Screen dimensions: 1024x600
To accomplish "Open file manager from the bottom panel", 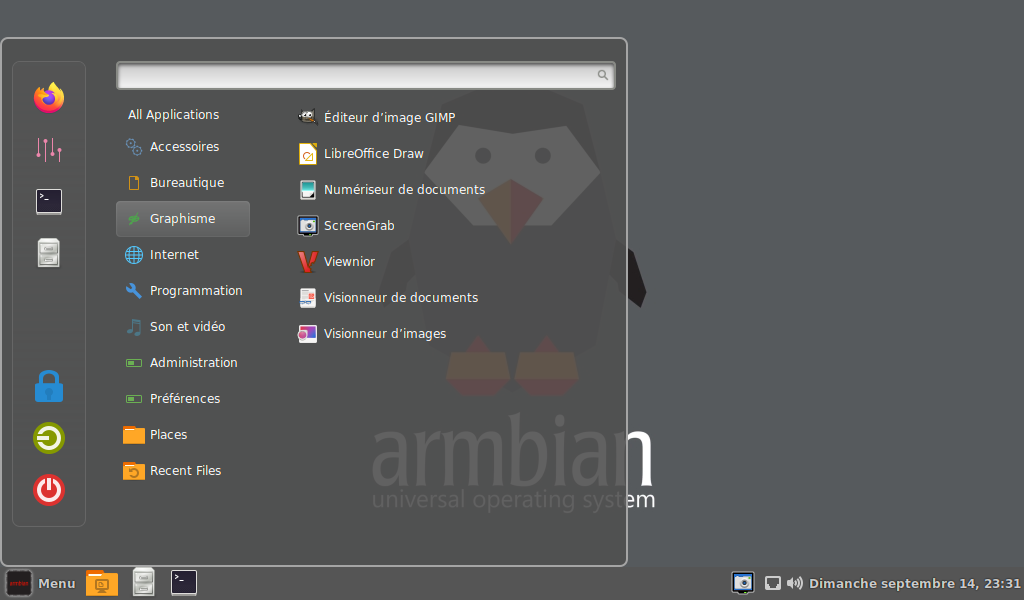I will coord(144,582).
